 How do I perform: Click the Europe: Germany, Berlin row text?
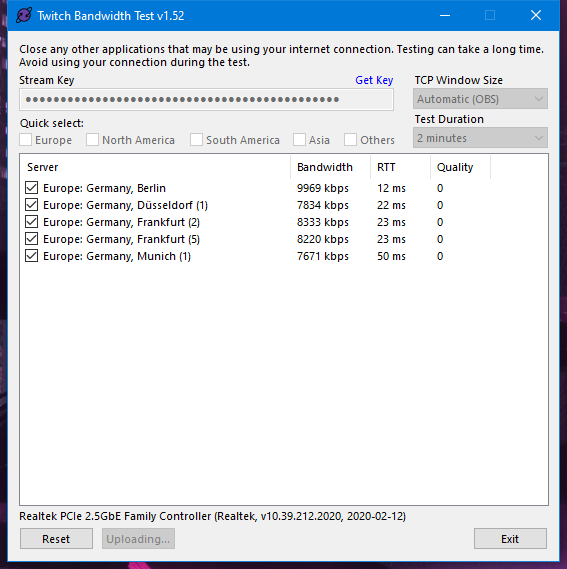pyautogui.click(x=105, y=188)
